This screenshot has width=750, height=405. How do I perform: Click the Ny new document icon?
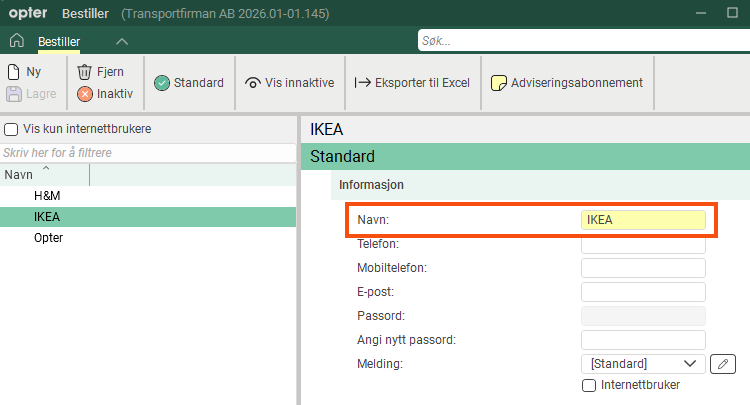coord(14,72)
